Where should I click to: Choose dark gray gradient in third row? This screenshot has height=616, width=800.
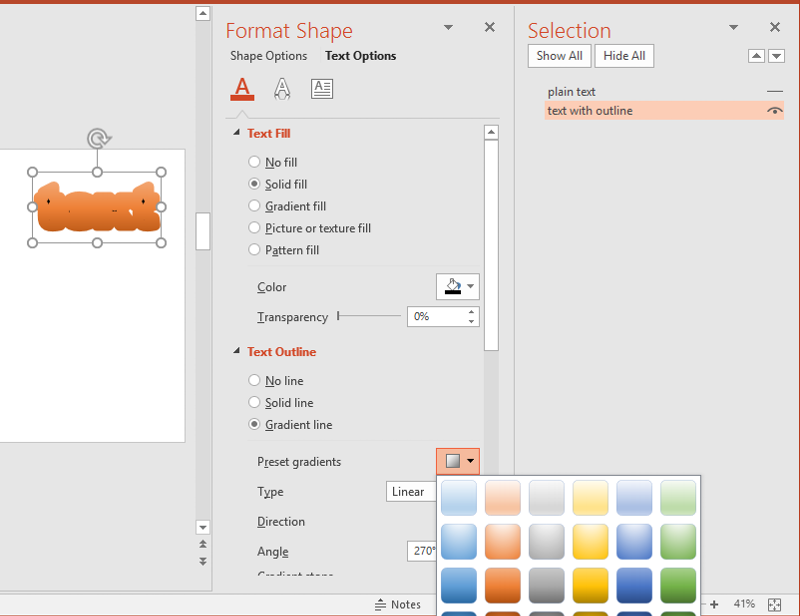pyautogui.click(x=546, y=585)
